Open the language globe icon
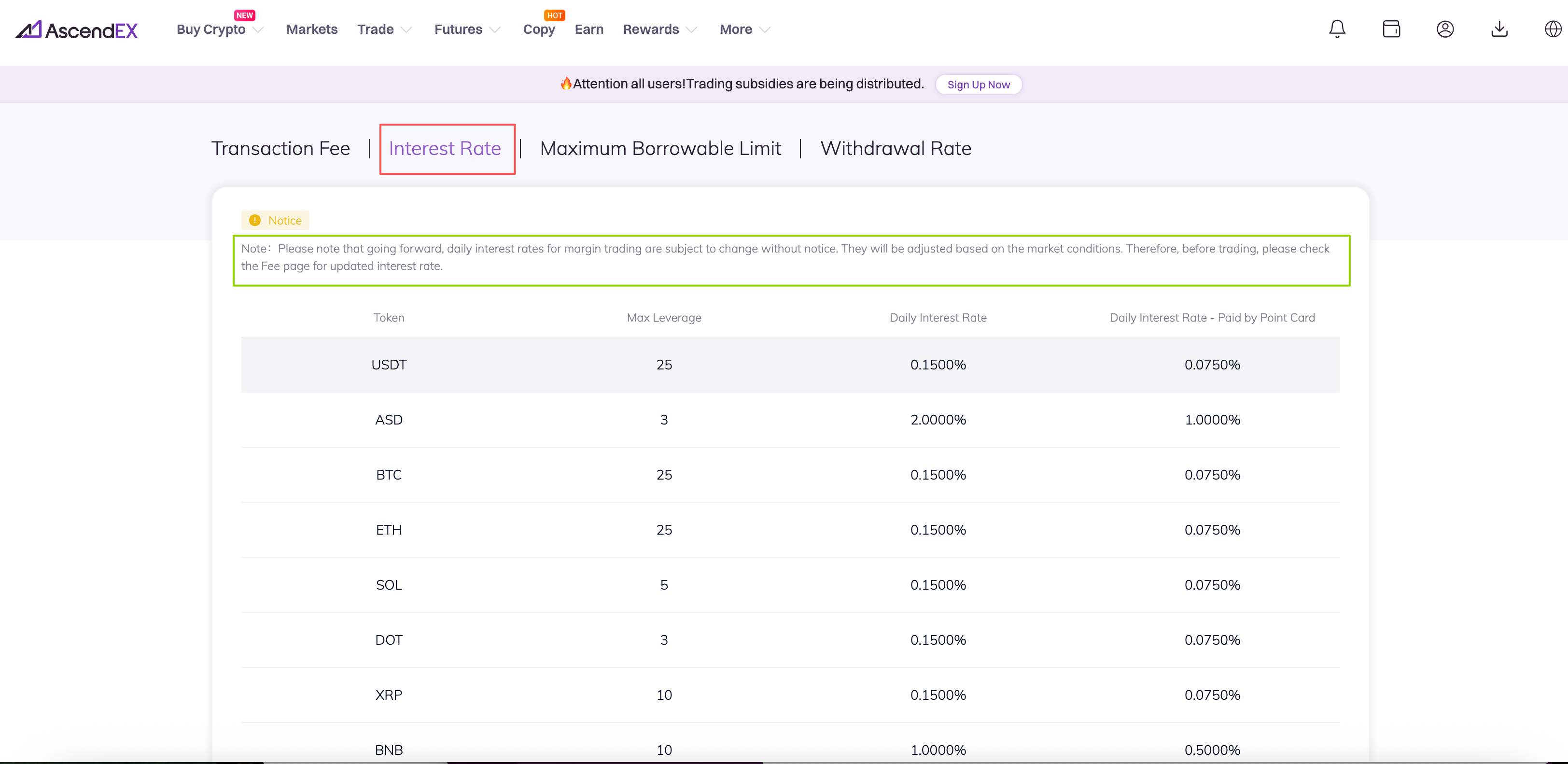Viewport: 1568px width, 764px height. point(1553,28)
